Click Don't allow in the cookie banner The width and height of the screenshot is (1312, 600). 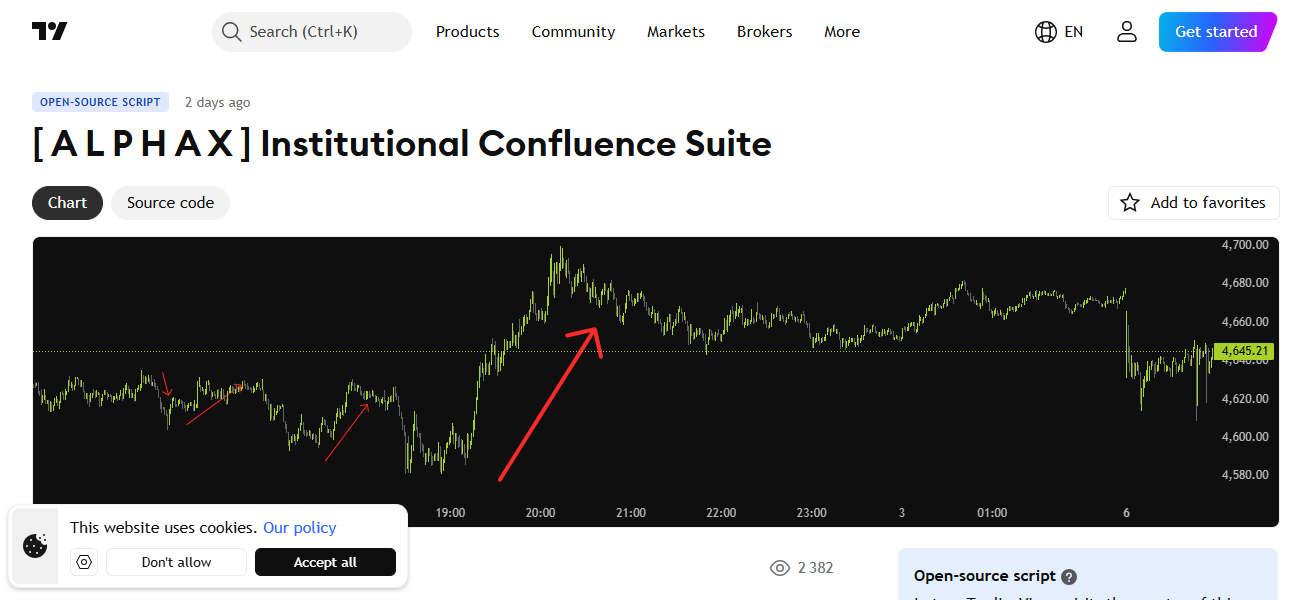176,561
